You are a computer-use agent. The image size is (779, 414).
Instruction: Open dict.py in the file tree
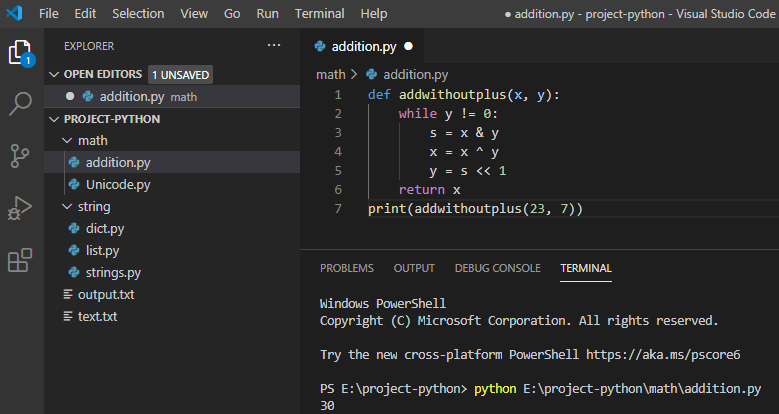(172, 228)
